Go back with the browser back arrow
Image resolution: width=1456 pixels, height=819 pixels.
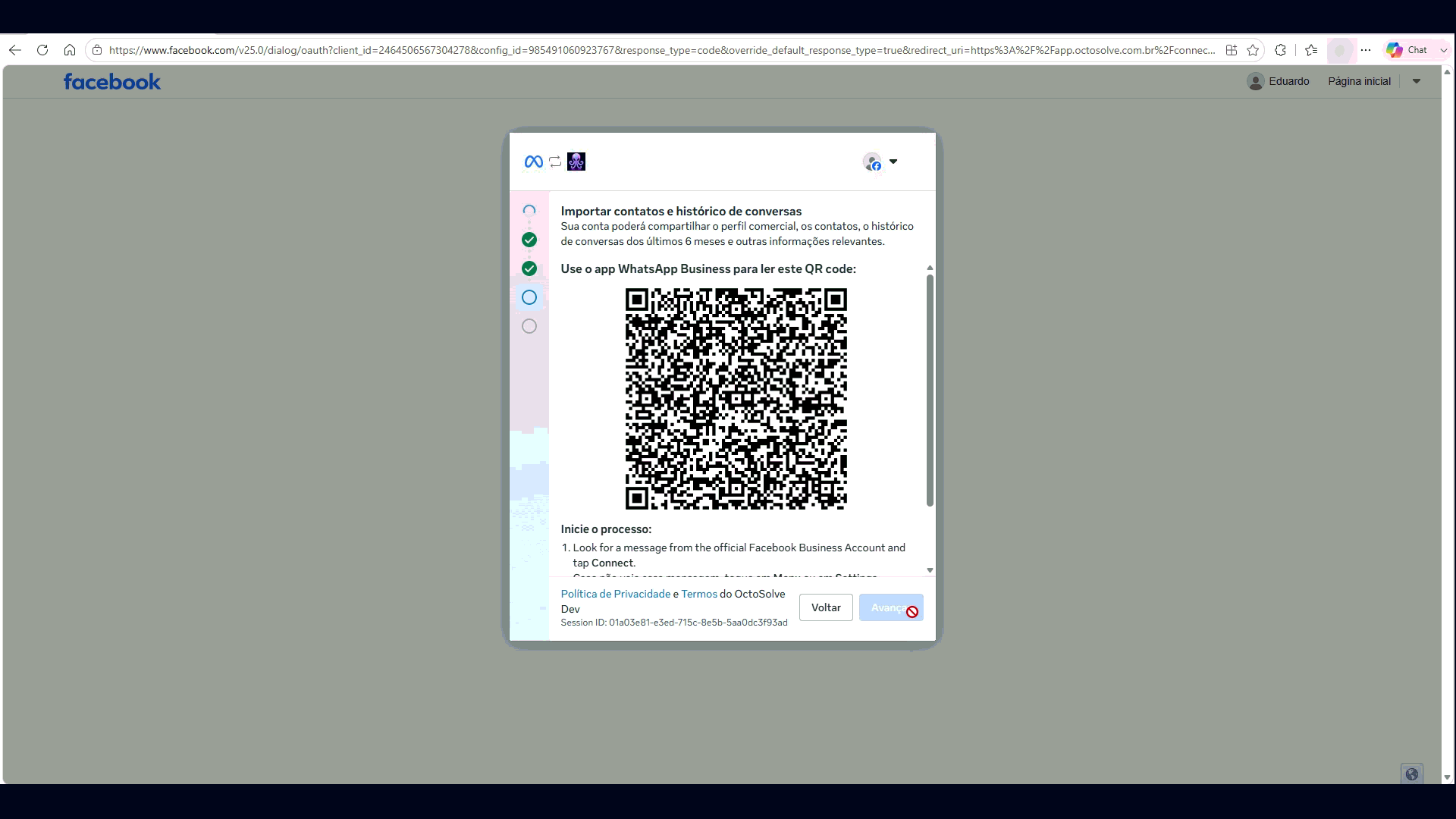tap(15, 50)
